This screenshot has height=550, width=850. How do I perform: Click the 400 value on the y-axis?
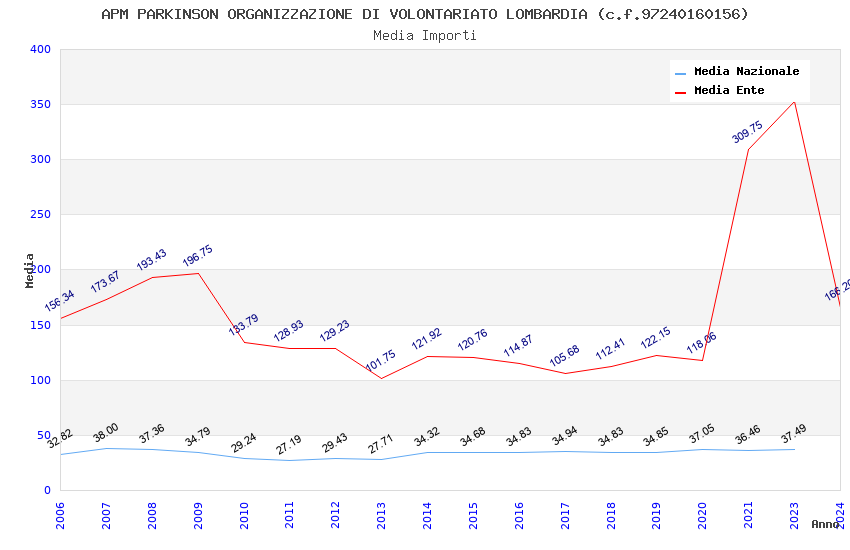pos(40,49)
